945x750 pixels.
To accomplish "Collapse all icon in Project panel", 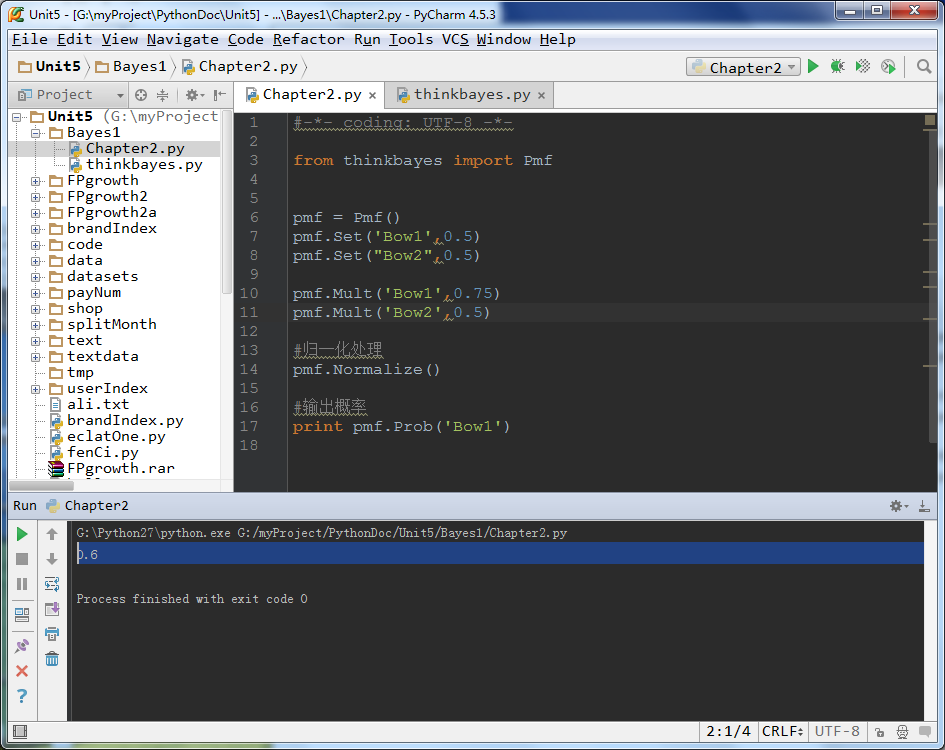I will pyautogui.click(x=163, y=95).
